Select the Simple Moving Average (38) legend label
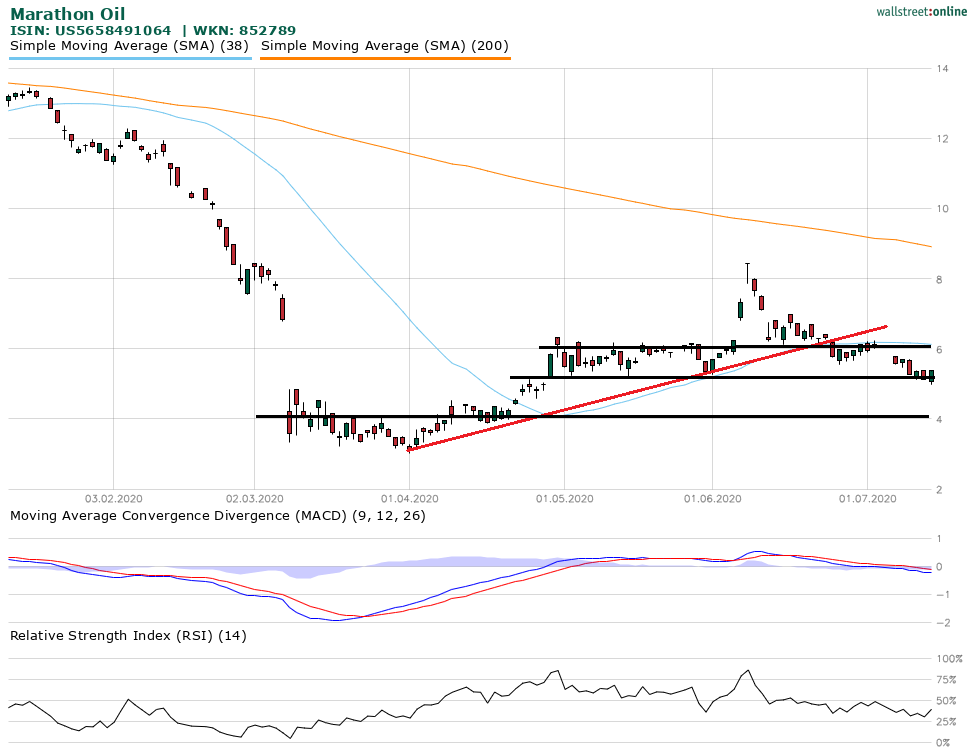Image resolution: width=976 pixels, height=750 pixels. 129,46
